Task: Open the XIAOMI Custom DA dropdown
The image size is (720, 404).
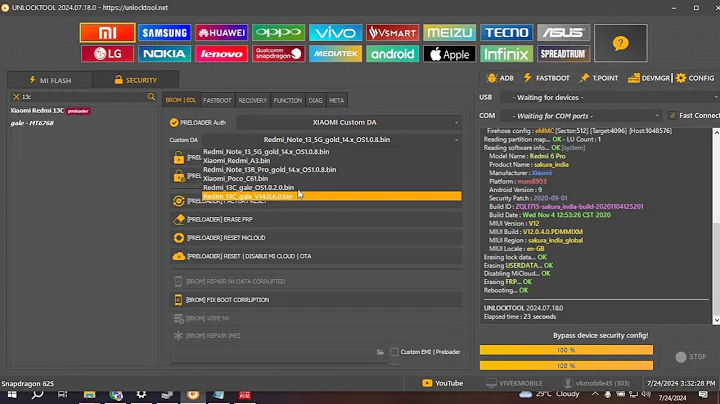Action: coord(349,123)
